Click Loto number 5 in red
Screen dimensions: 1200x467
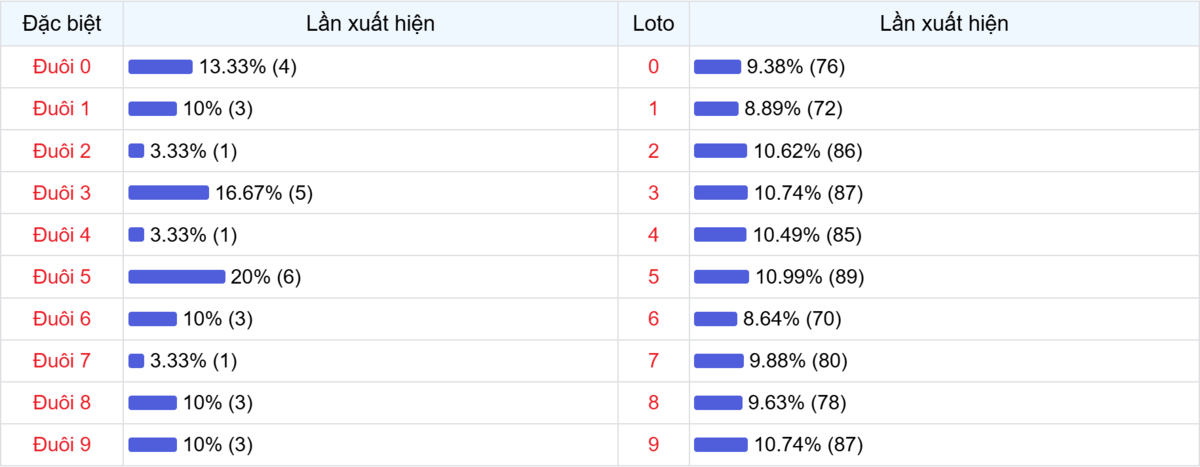coord(654,277)
